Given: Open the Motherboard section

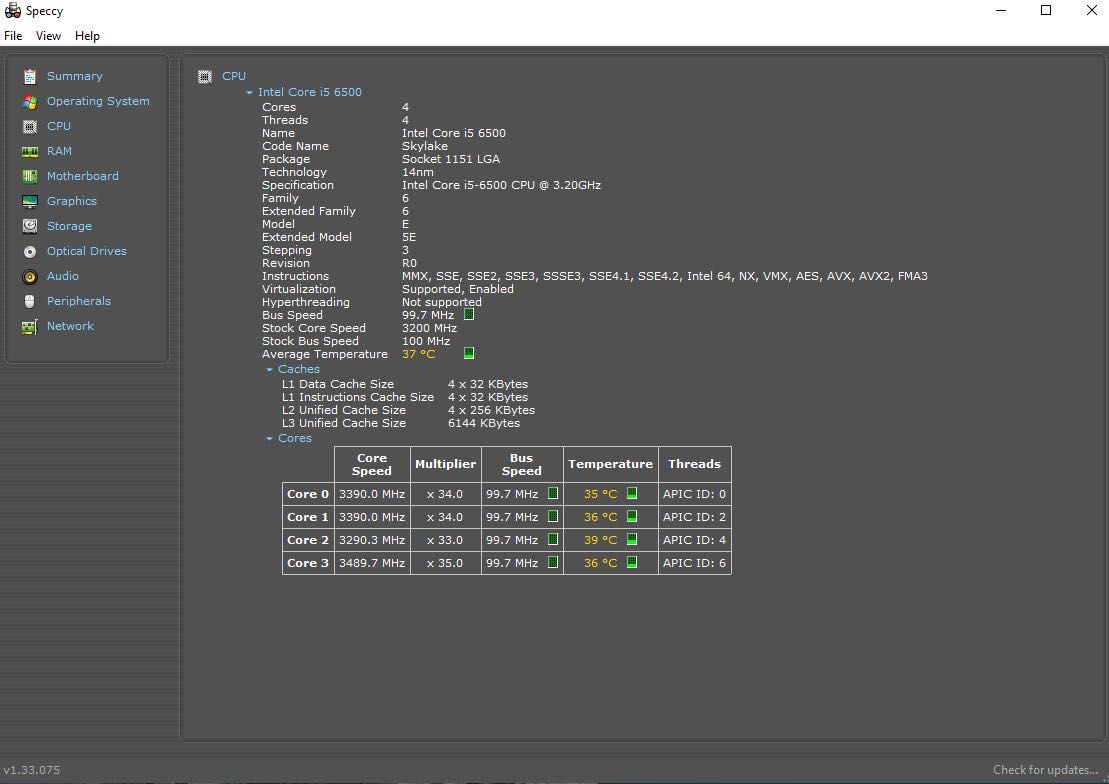Looking at the screenshot, I should [x=83, y=176].
